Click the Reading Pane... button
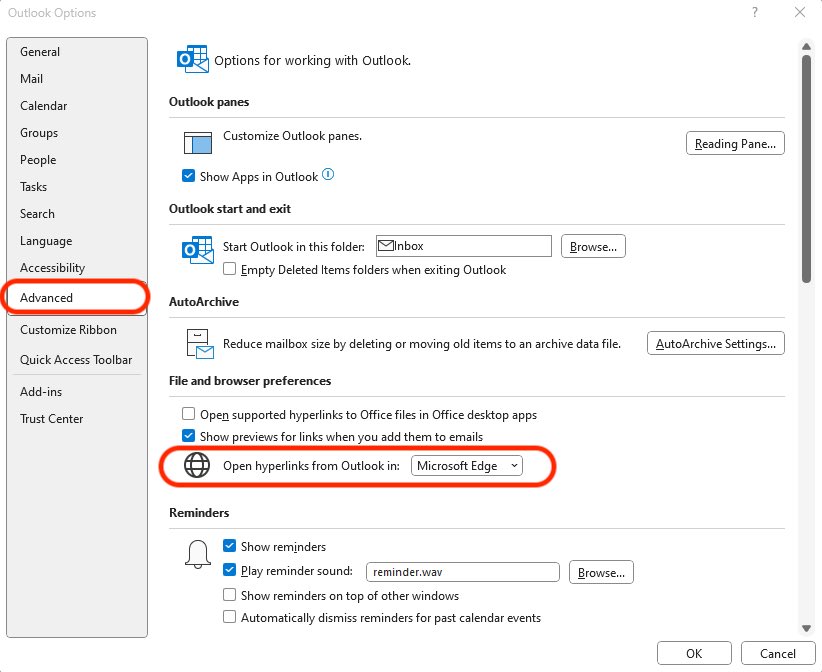Screen dimensions: 822x672 point(735,143)
